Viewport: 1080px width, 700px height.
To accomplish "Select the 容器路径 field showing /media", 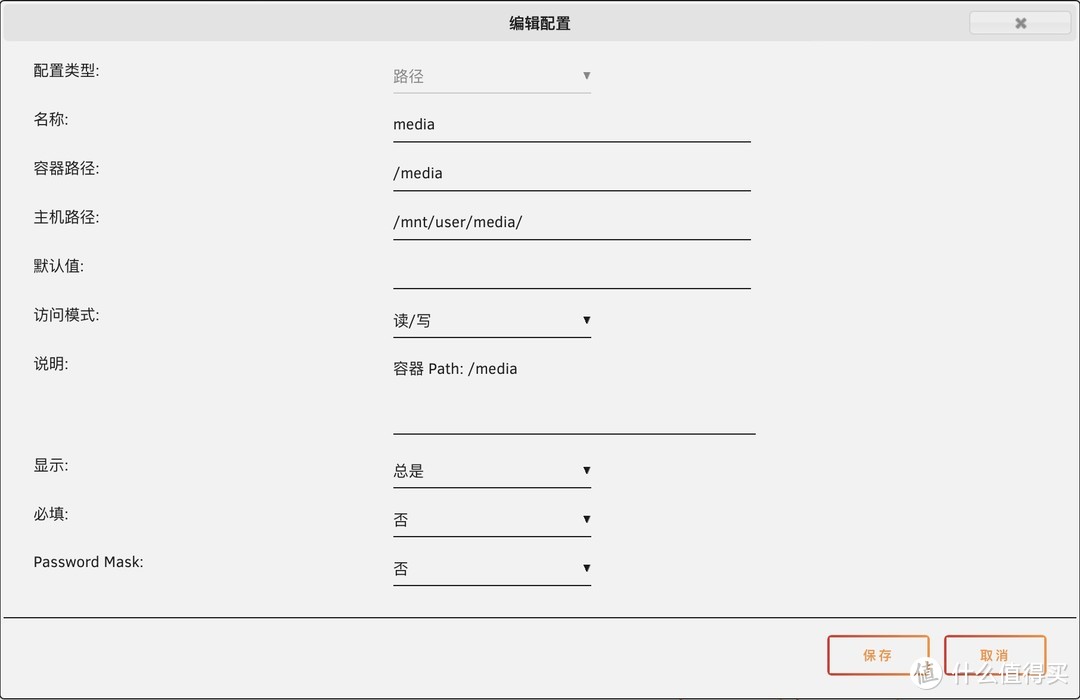I will [x=570, y=173].
